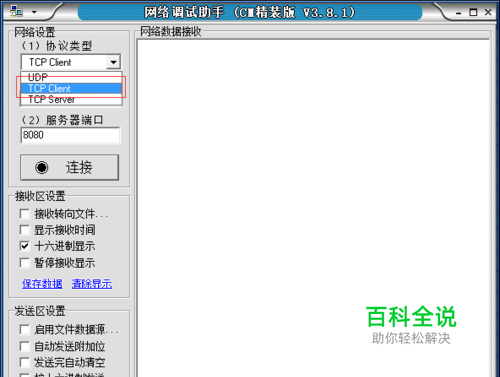Toggle 自动发送附加位 checkbox
Image resolution: width=500 pixels, height=377 pixels.
[25, 346]
